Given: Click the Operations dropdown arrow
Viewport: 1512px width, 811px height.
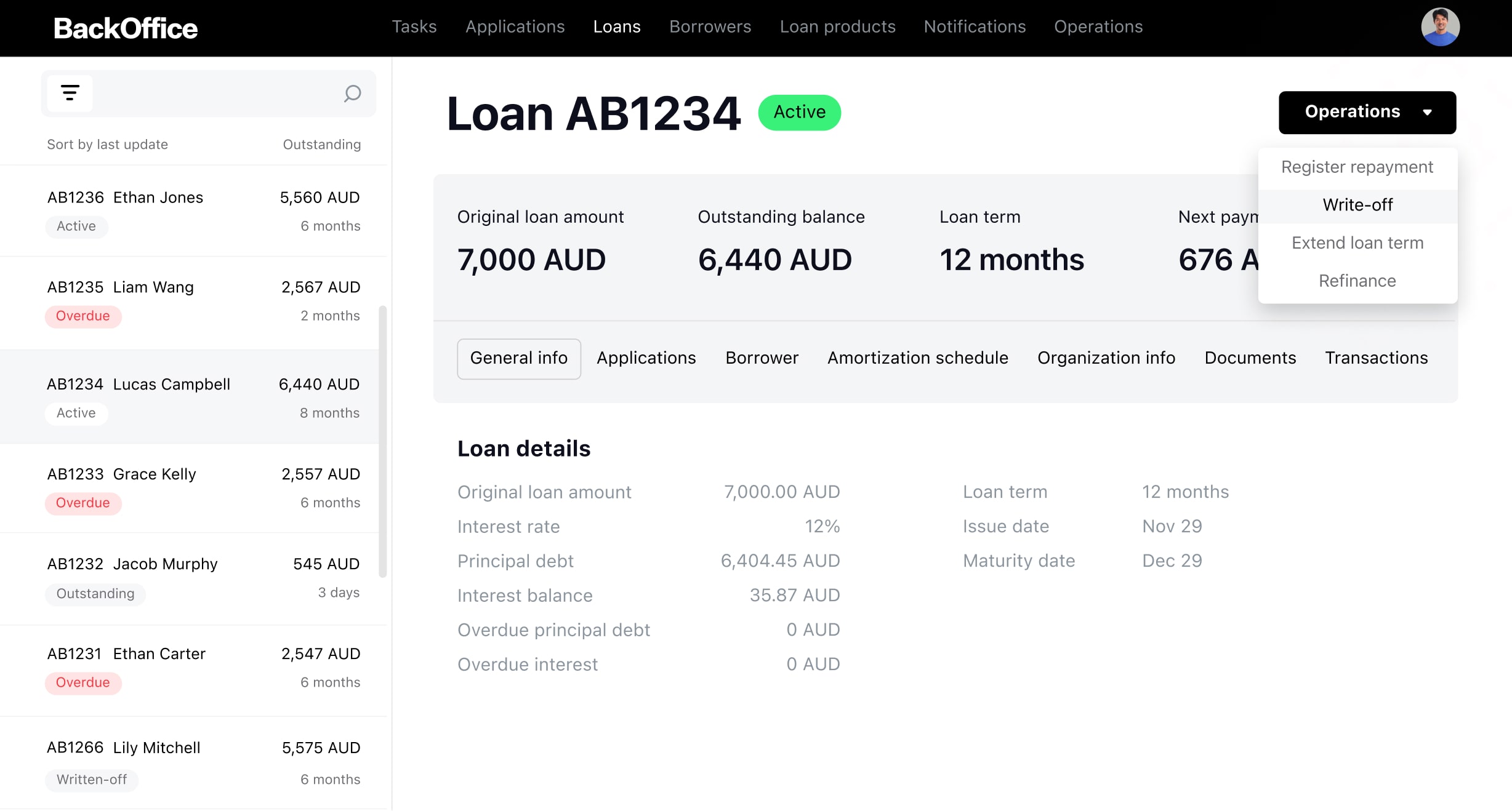Looking at the screenshot, I should click(x=1430, y=112).
